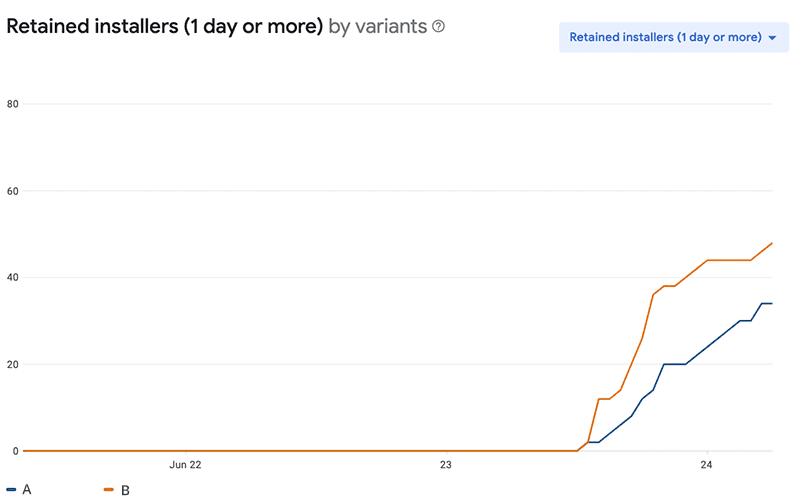
Task: Click the 60 value on the y-axis
Action: pos(13,191)
